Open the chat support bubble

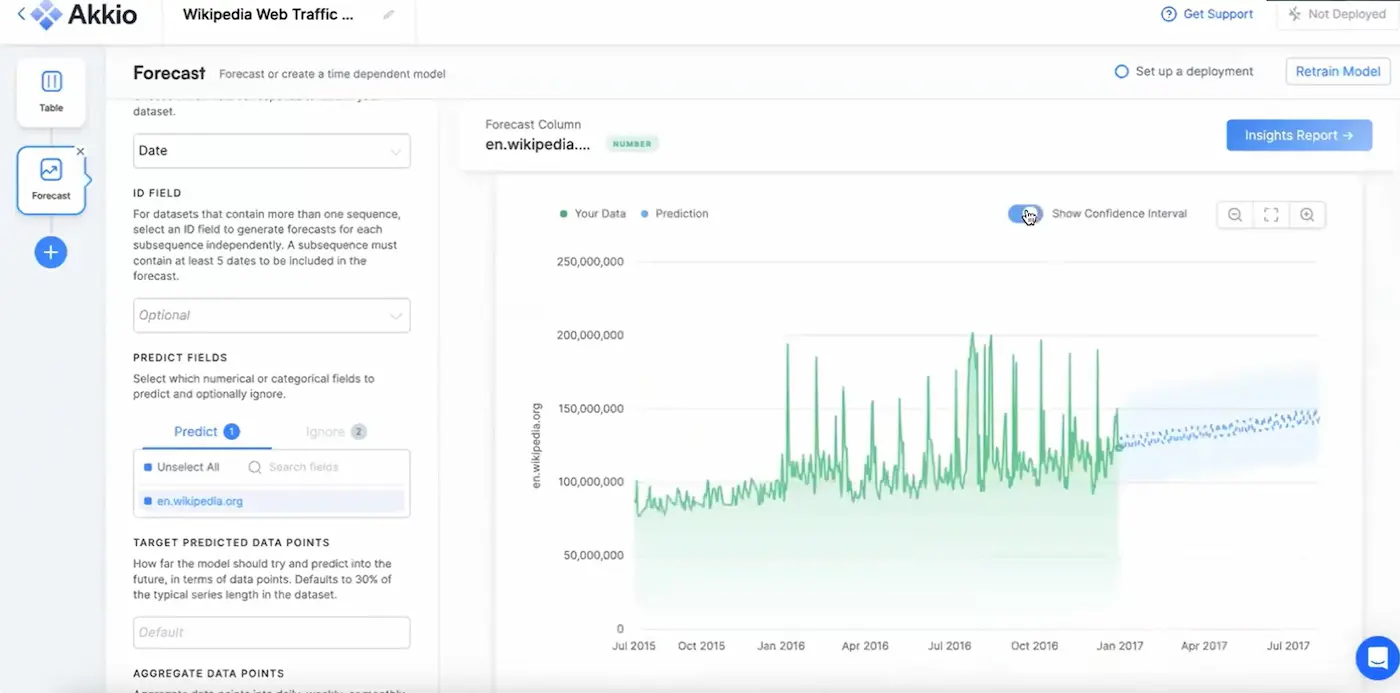tap(1377, 657)
